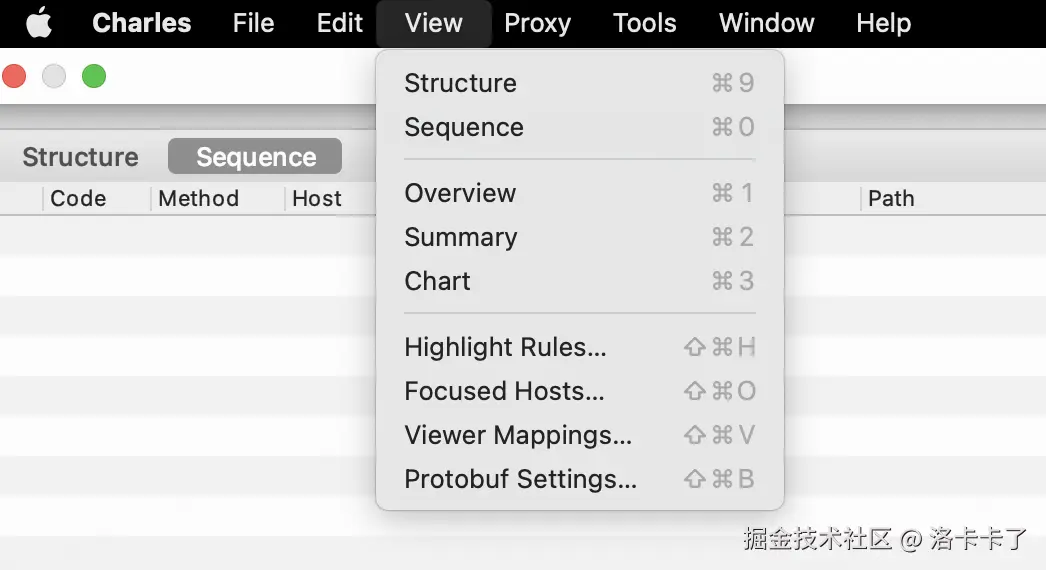Open the Proxy menu
The width and height of the screenshot is (1046, 570).
[538, 23]
